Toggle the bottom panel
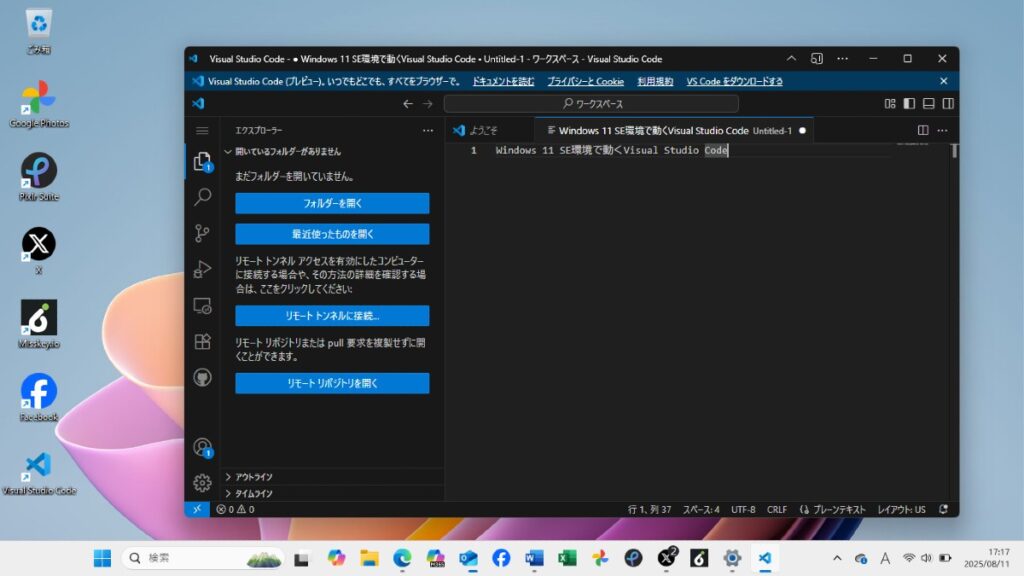This screenshot has width=1024, height=576. tap(929, 104)
